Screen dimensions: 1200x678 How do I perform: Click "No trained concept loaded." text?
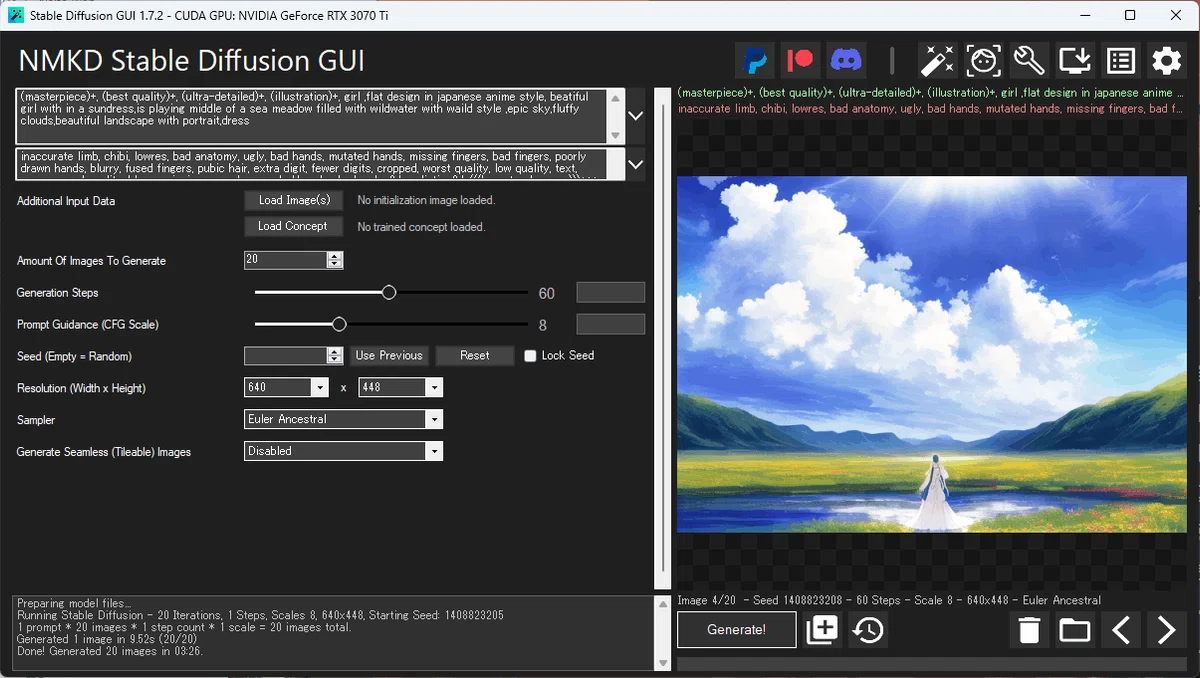click(421, 227)
